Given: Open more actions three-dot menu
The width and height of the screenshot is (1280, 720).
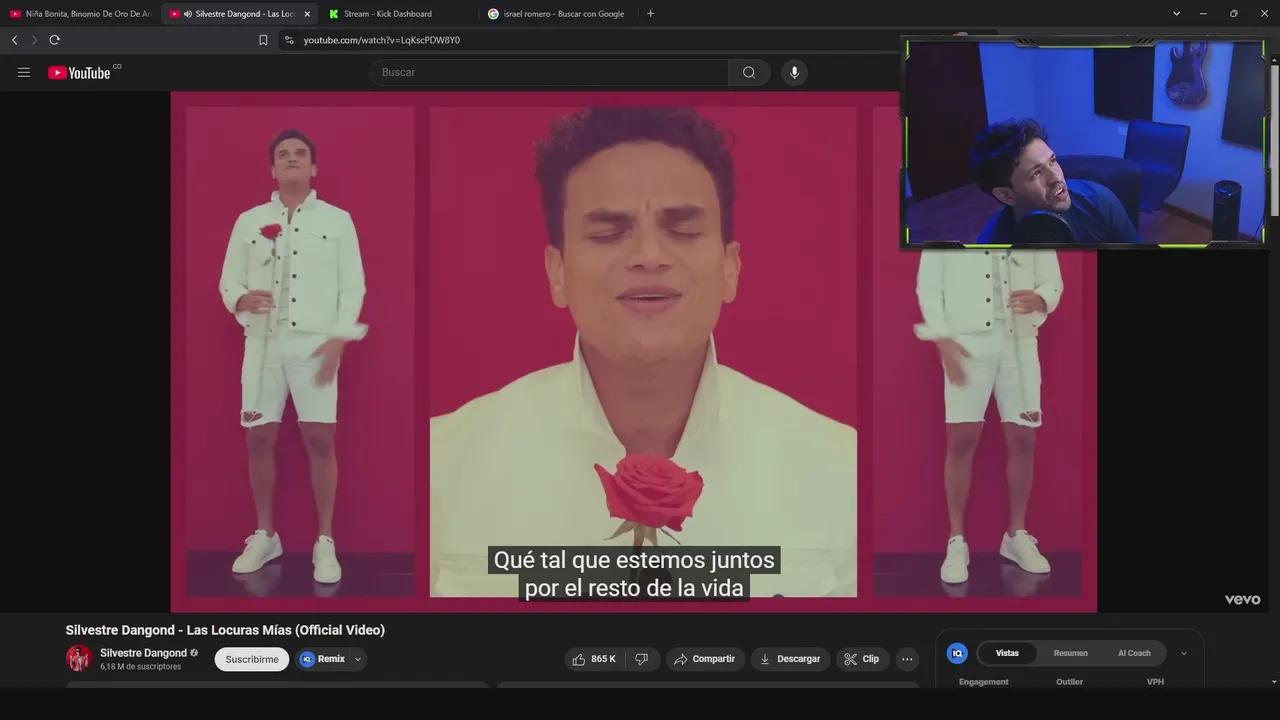Looking at the screenshot, I should coord(907,659).
